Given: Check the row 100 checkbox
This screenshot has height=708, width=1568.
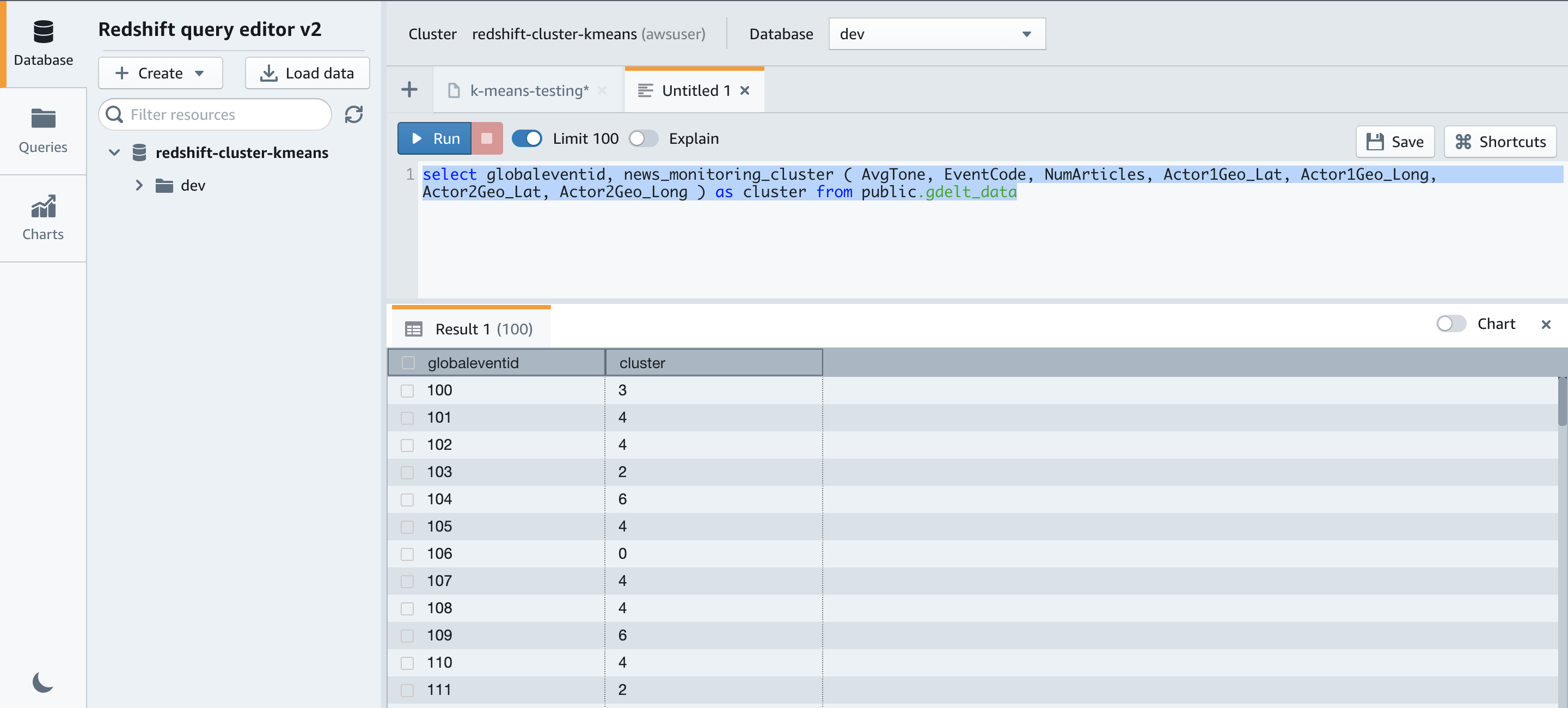Looking at the screenshot, I should (407, 391).
